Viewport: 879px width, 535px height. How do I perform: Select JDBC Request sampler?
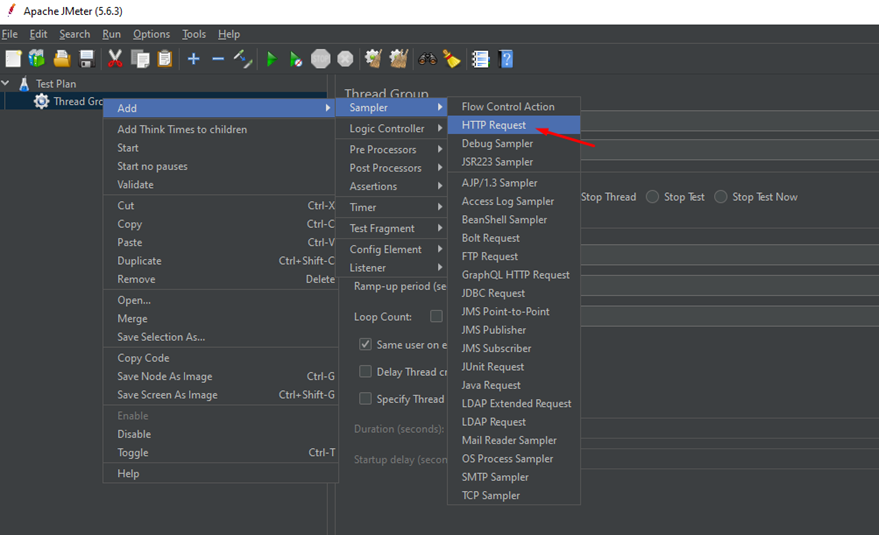click(493, 293)
